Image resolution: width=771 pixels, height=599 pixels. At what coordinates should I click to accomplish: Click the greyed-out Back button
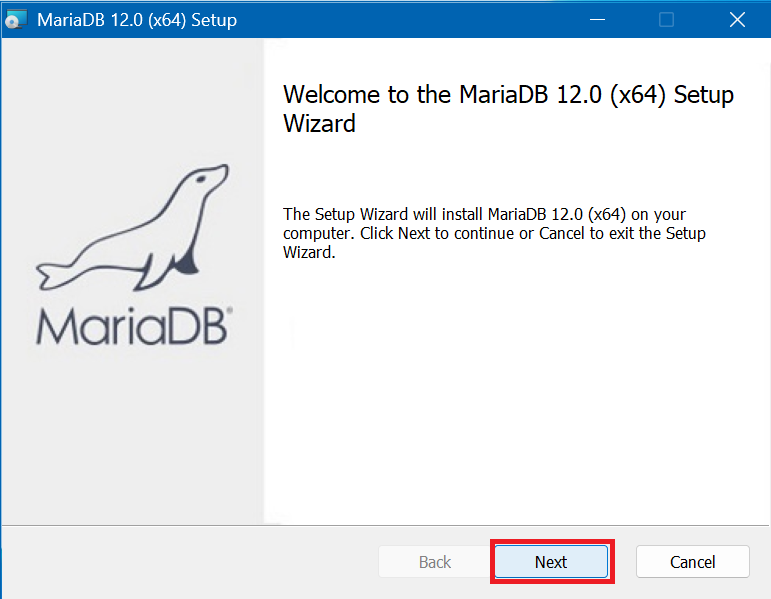[434, 562]
